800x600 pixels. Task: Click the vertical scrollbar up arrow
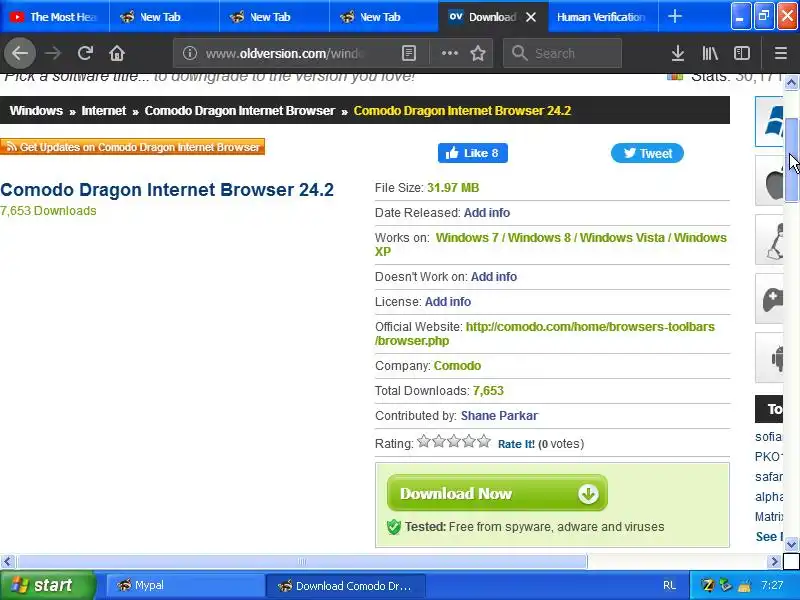pyautogui.click(x=791, y=82)
